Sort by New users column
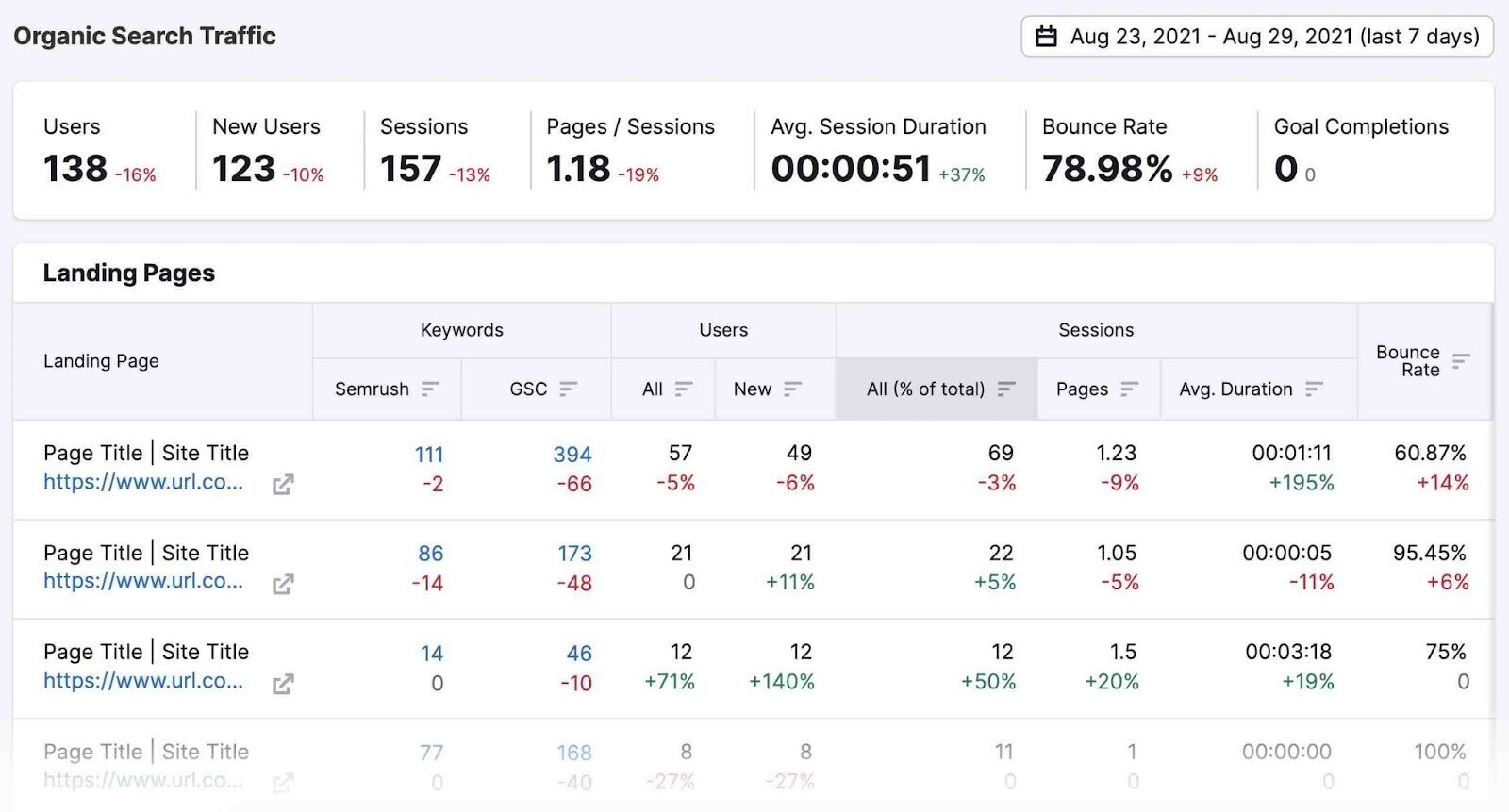1509x812 pixels. click(792, 389)
